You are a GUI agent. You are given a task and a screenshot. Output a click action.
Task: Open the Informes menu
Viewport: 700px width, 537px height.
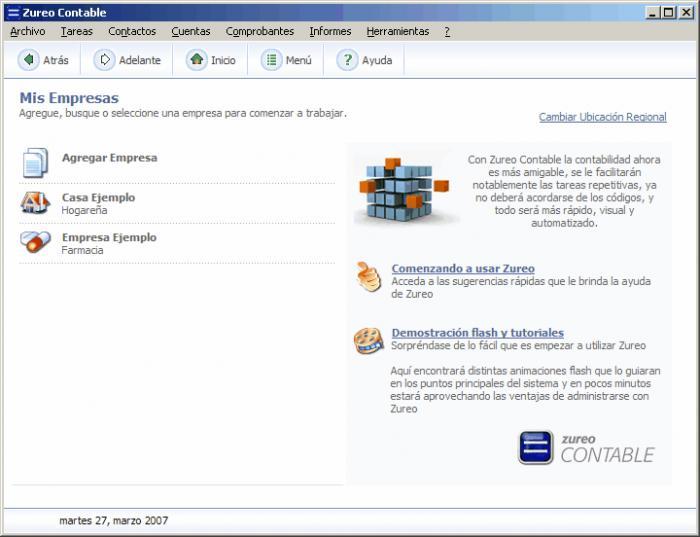330,32
